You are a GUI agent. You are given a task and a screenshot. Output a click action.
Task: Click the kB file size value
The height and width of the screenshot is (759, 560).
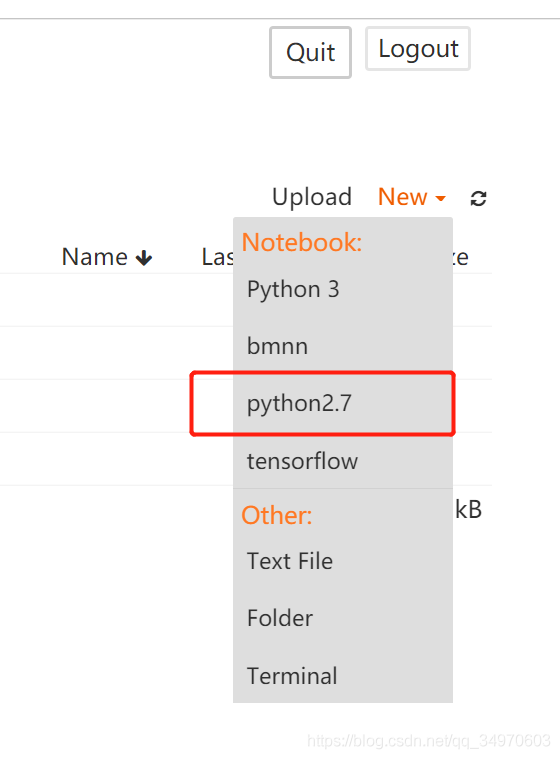(469, 510)
